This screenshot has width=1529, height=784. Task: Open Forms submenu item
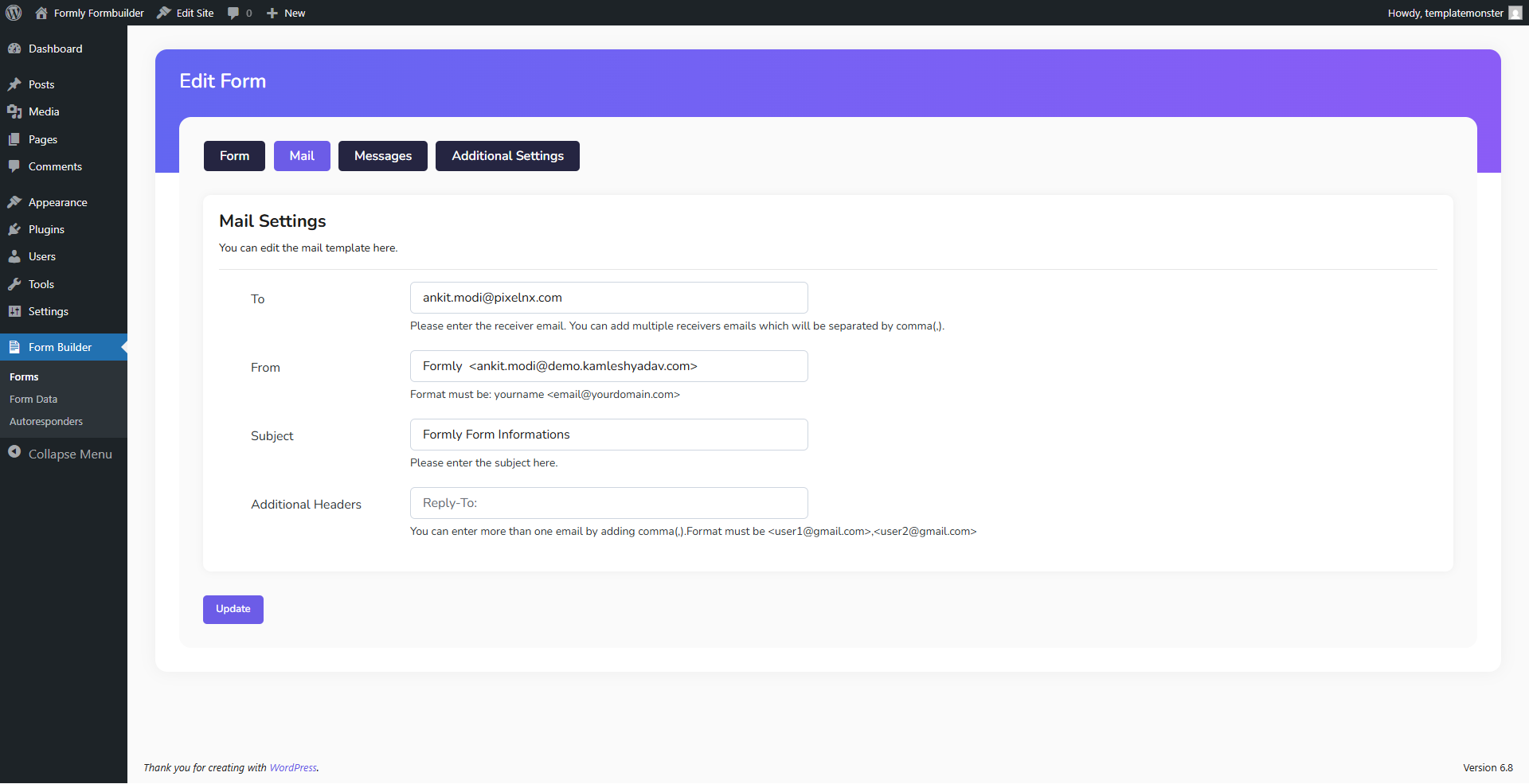click(64, 377)
